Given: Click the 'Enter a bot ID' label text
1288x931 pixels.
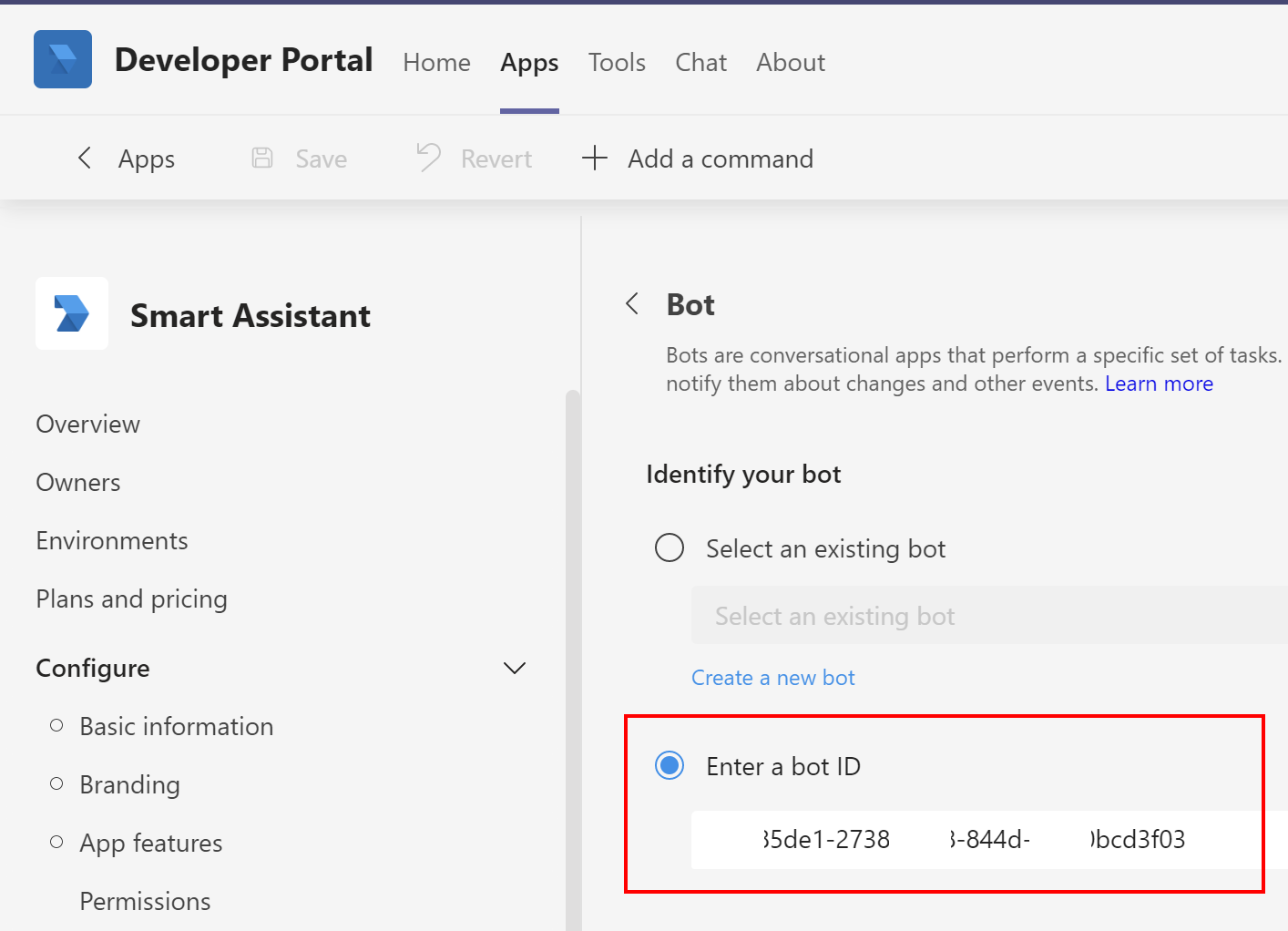Looking at the screenshot, I should click(x=783, y=767).
